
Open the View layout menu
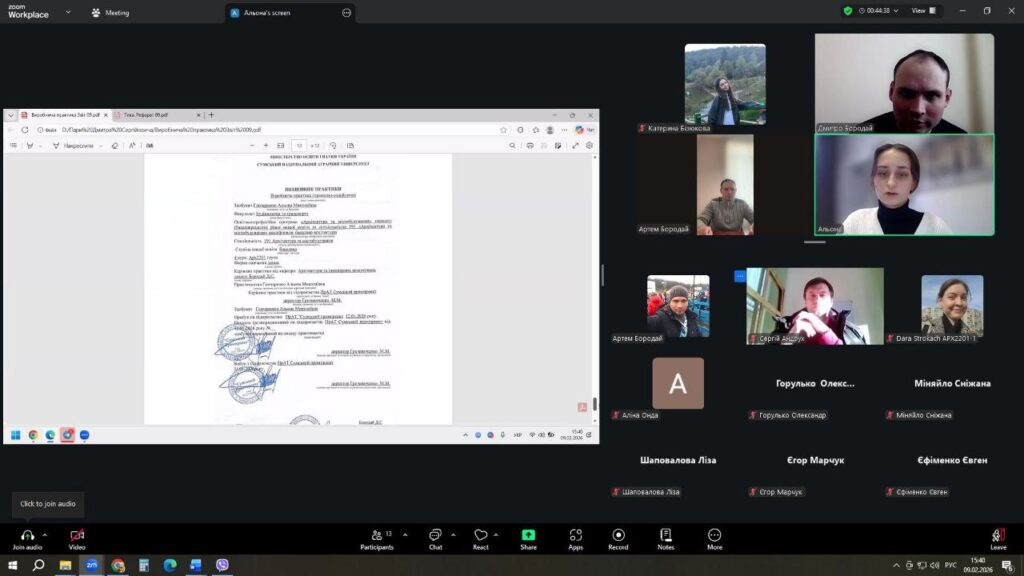923,11
